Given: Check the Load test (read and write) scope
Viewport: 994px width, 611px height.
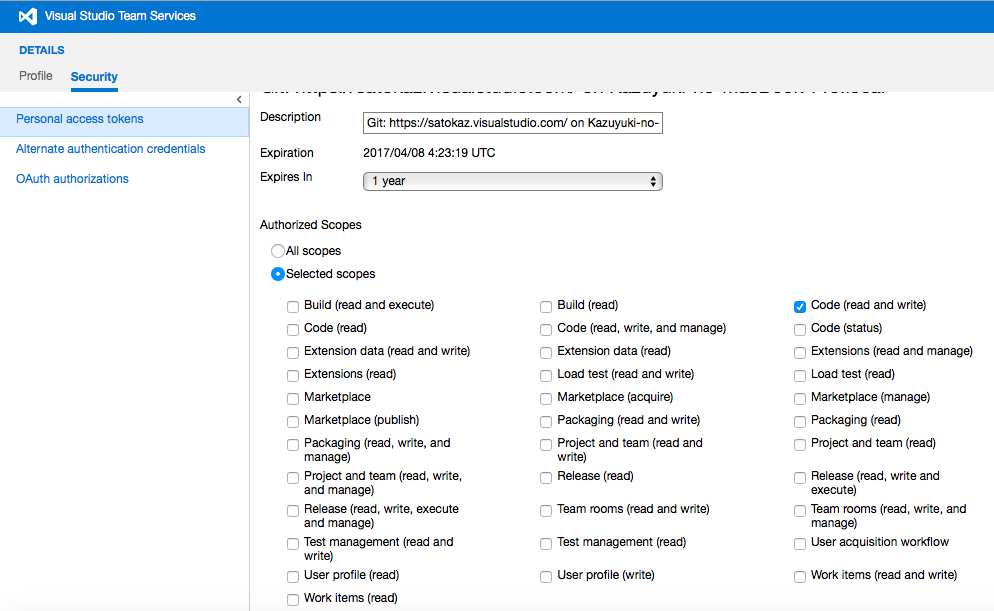Looking at the screenshot, I should pos(545,375).
